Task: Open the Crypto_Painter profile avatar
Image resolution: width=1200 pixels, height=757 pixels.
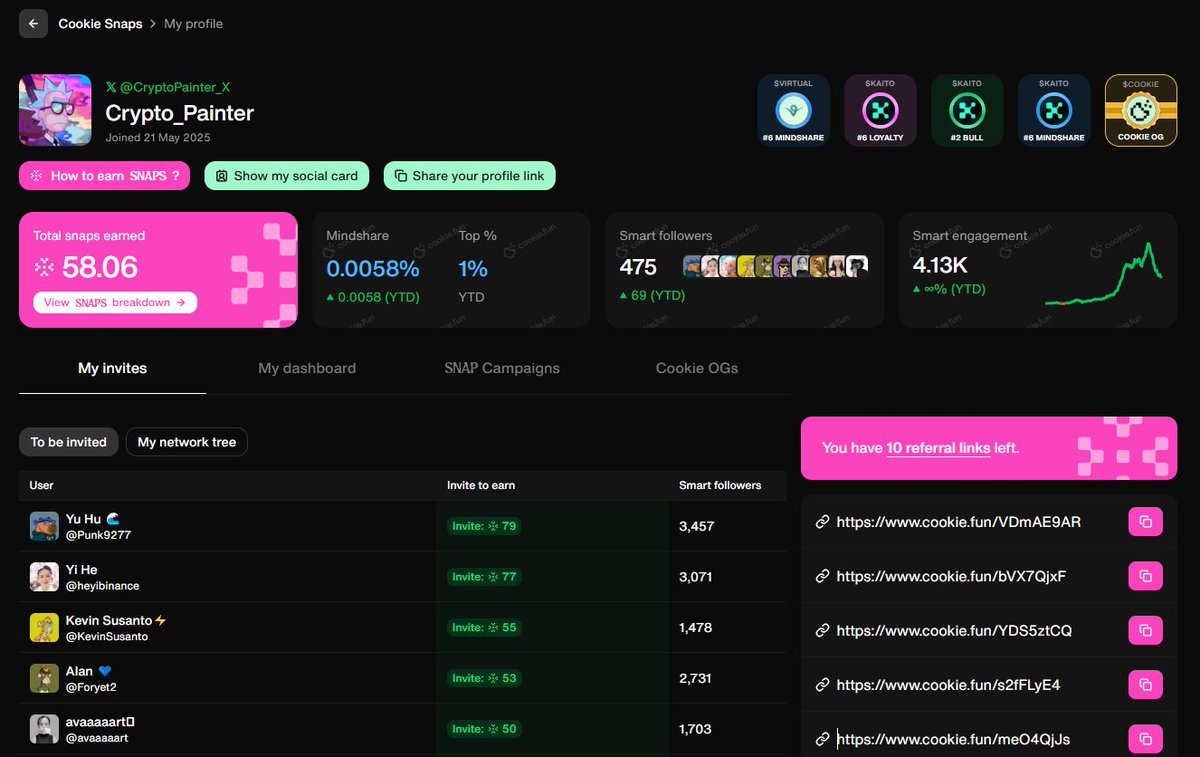Action: click(56, 111)
